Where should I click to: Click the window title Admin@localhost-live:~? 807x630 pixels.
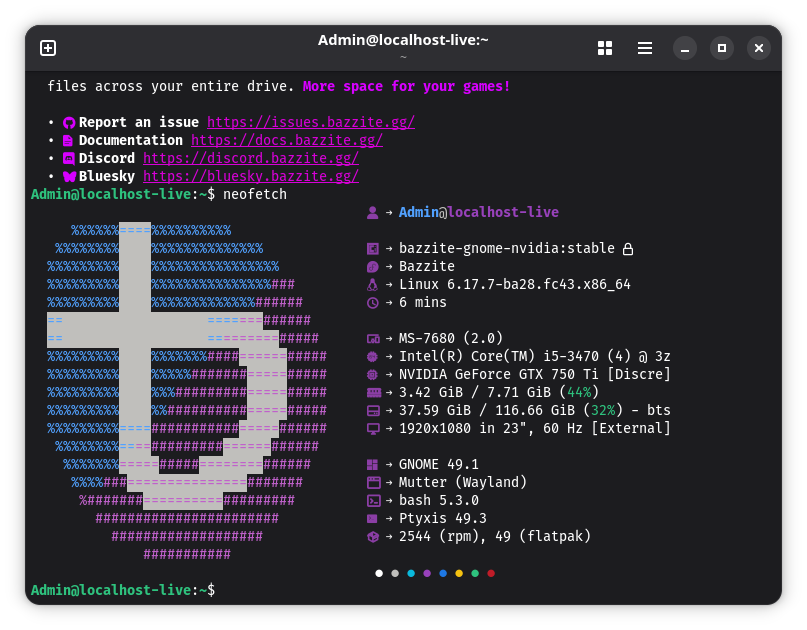point(403,40)
